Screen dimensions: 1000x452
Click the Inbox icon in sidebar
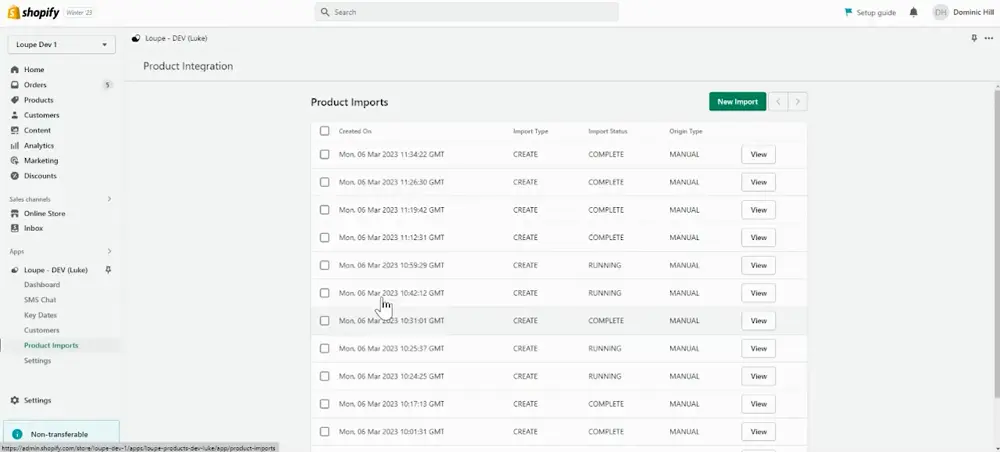[x=15, y=228]
